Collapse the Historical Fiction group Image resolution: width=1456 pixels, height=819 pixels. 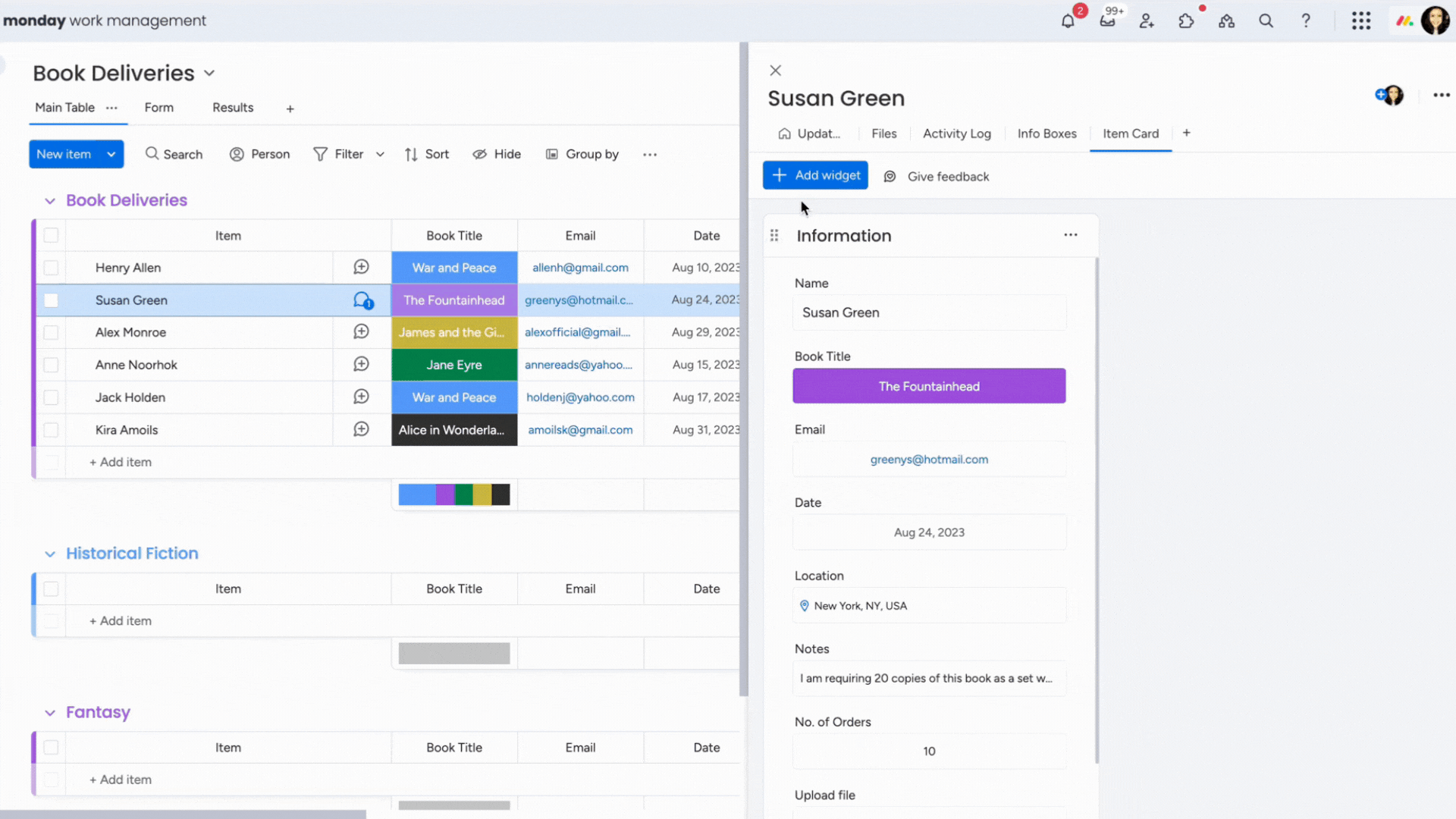coord(50,554)
